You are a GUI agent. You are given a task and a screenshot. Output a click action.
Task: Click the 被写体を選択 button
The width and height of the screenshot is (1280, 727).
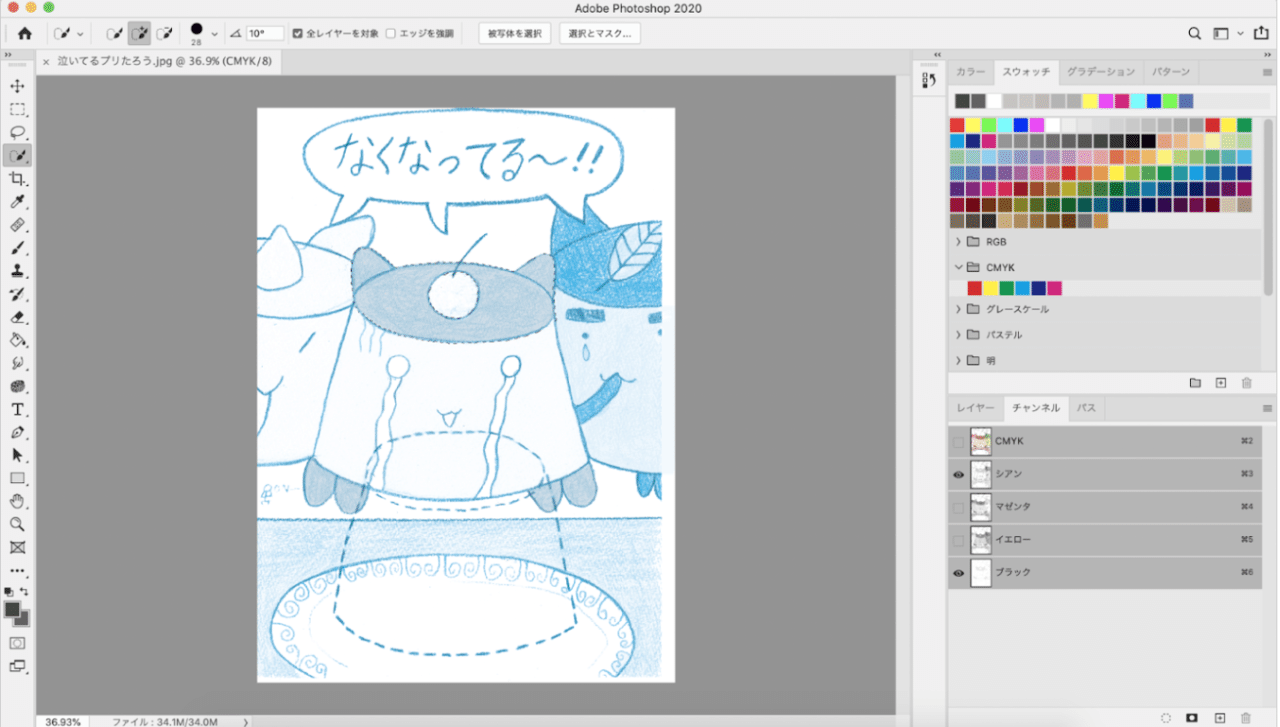point(515,33)
